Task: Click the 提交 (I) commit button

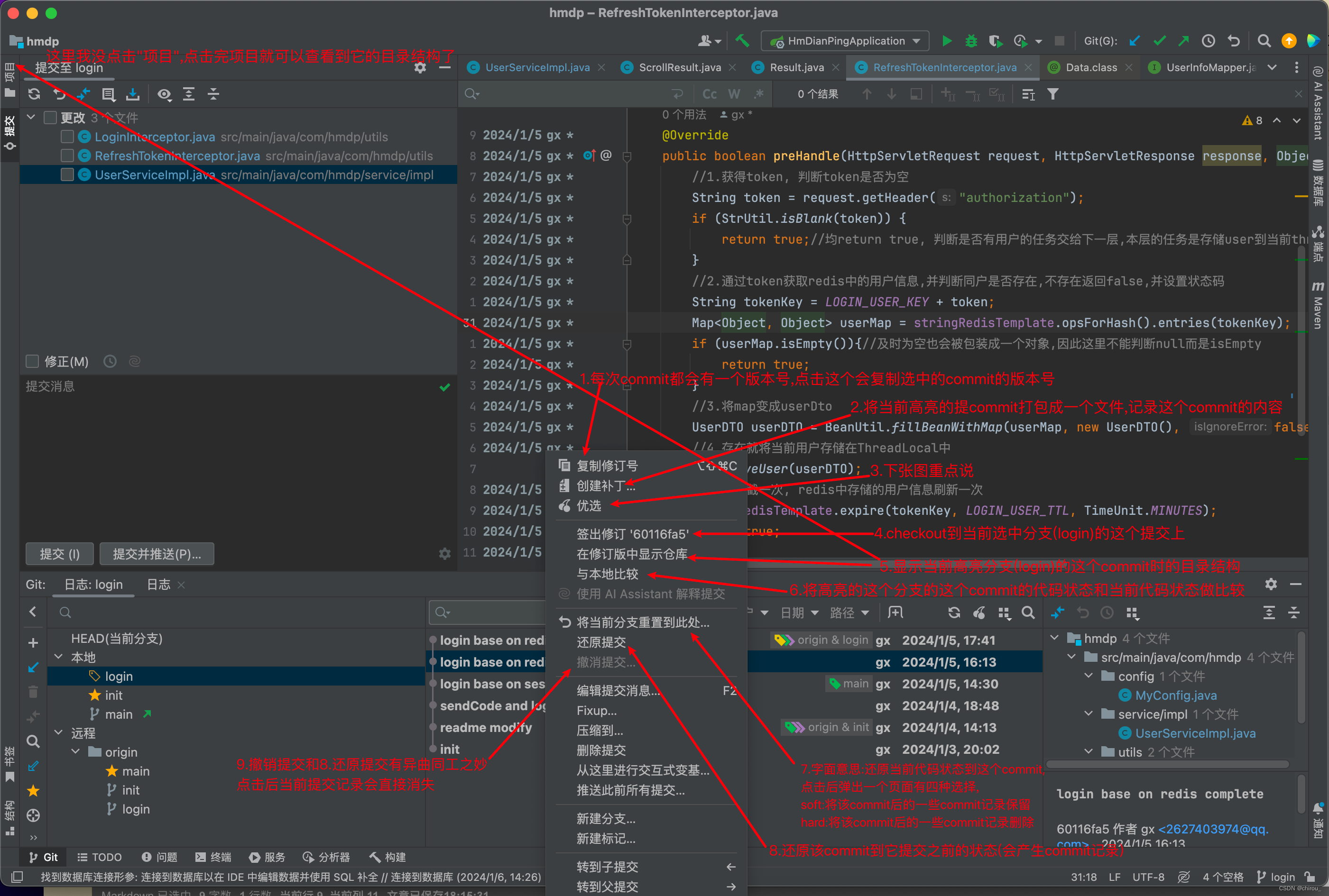Action: click(x=60, y=554)
